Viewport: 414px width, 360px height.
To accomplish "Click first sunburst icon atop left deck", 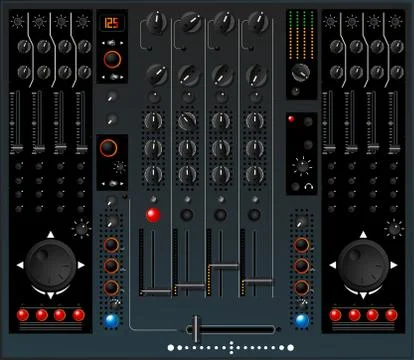I will 17,22.
